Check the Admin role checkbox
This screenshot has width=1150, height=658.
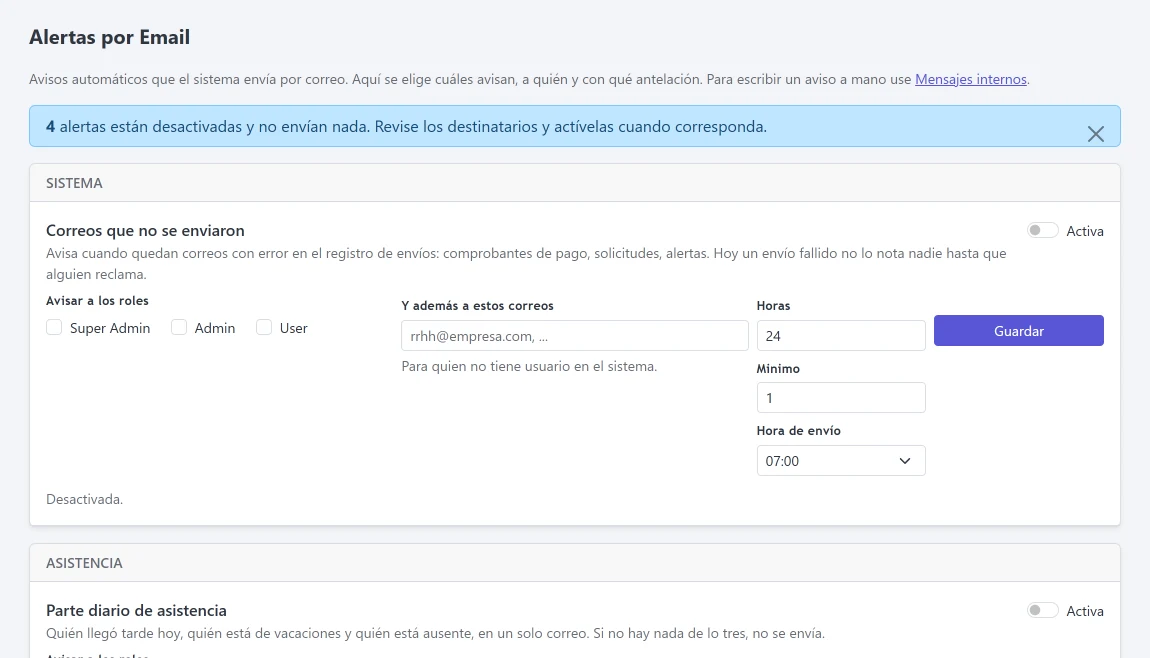[179, 327]
